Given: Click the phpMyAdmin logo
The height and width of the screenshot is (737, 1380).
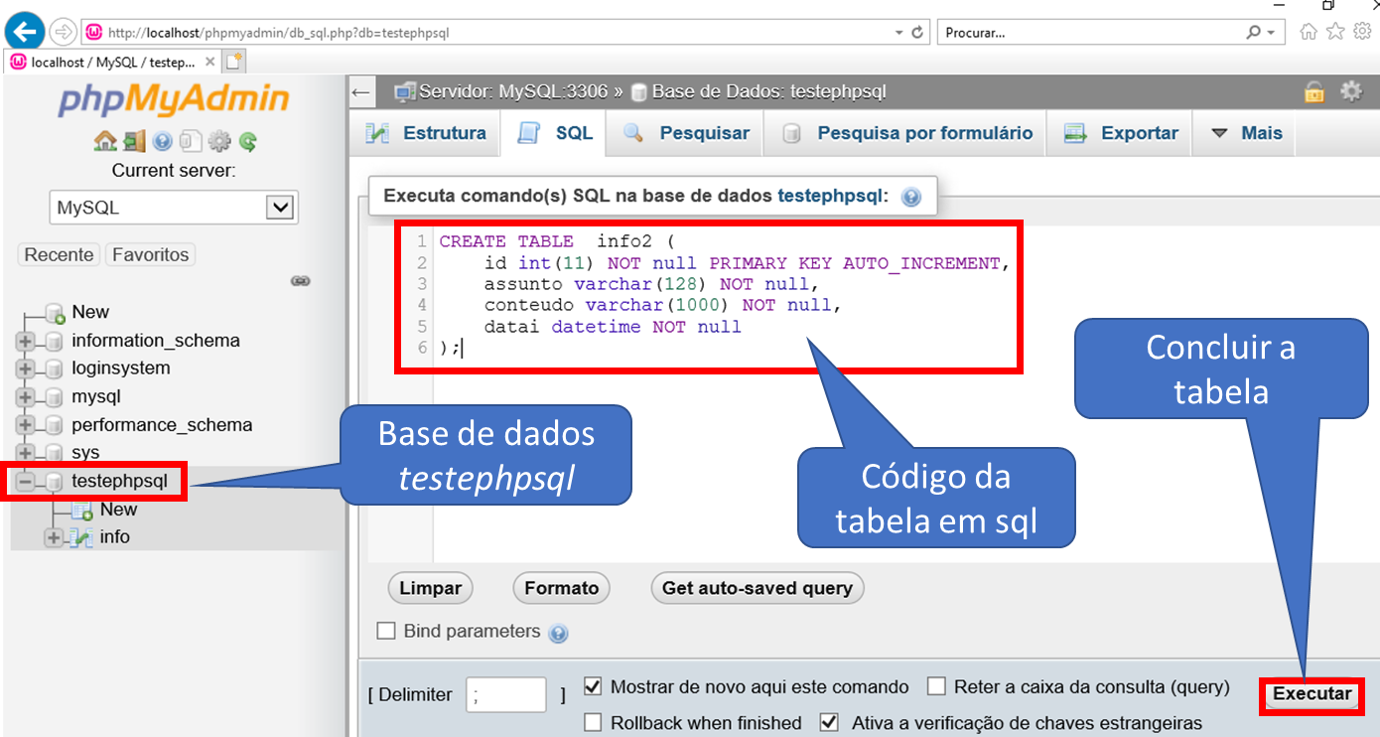Looking at the screenshot, I should (173, 99).
